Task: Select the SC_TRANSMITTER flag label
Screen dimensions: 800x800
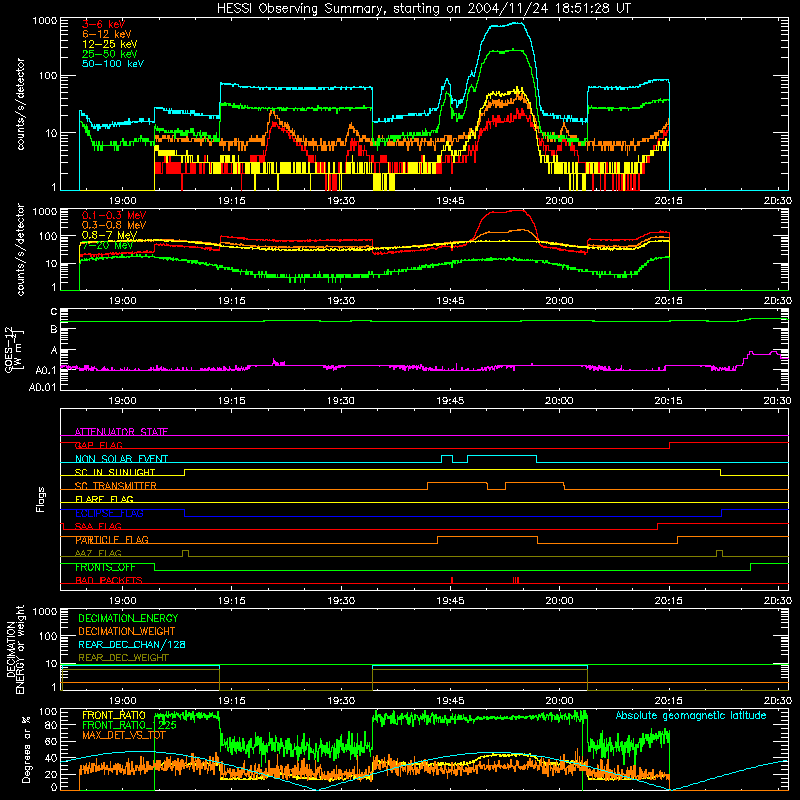Action: tap(116, 486)
